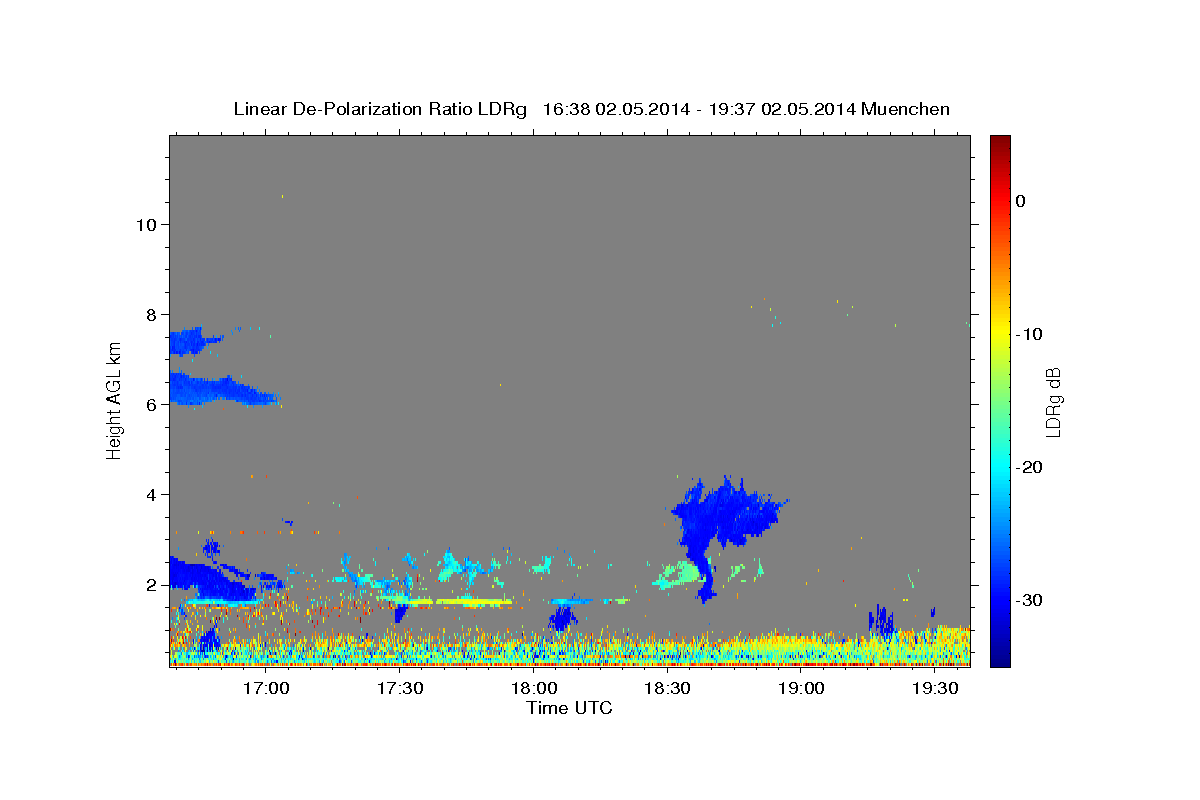1200x800 pixels.
Task: Click the 17:30 time tick label
Action: pos(401,688)
